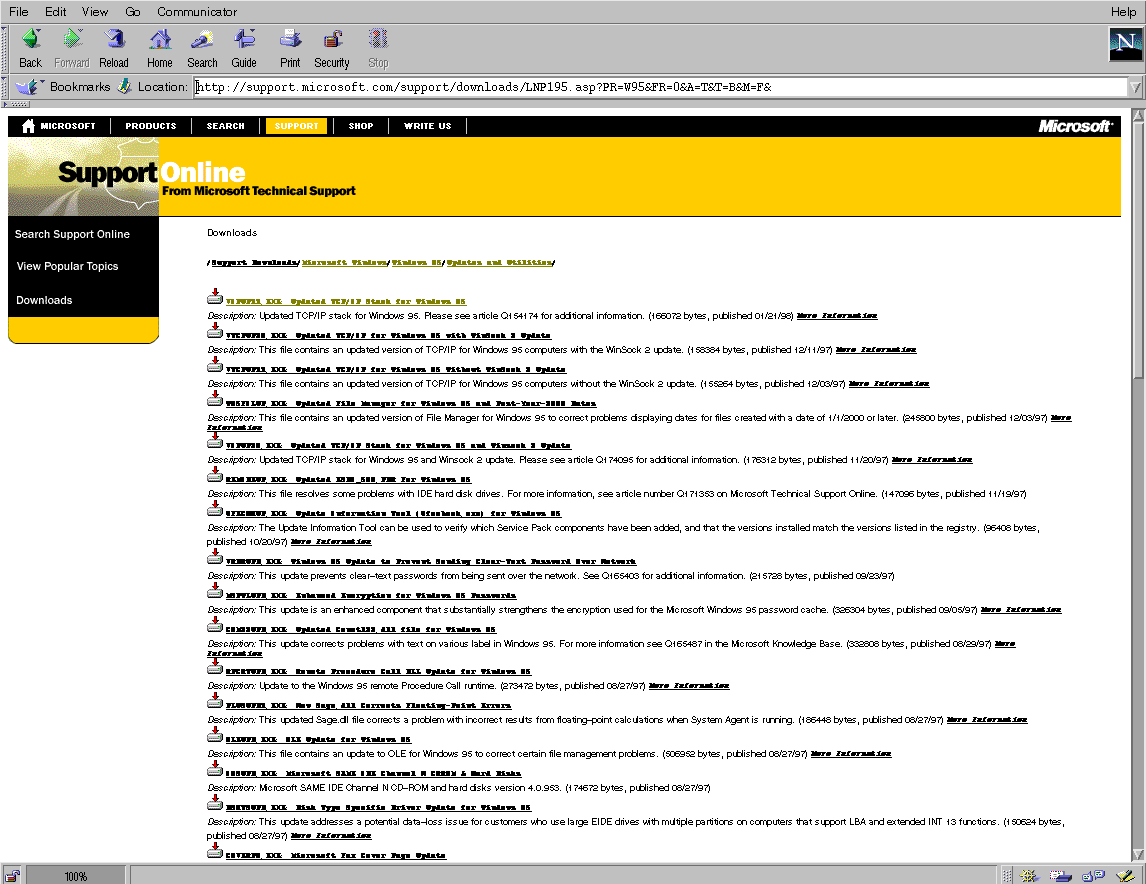Screen dimensions: 1146x884
Task: Expand the Location URL history dropdown
Action: [1135, 87]
